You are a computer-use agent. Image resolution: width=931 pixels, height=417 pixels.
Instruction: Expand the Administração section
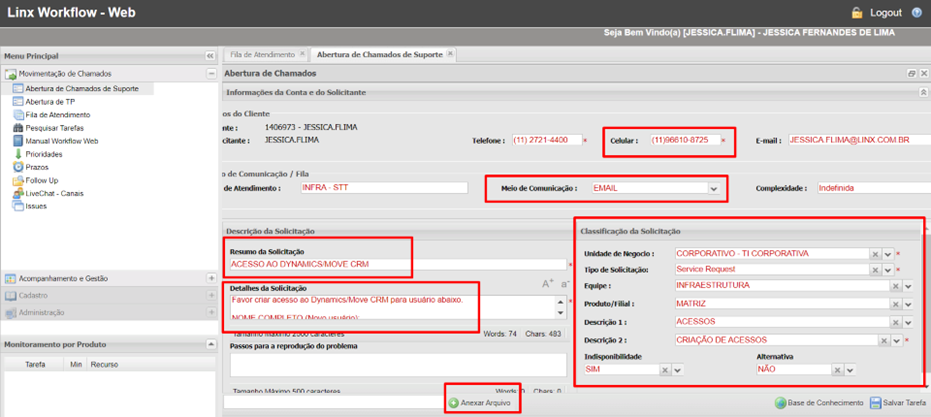211,312
